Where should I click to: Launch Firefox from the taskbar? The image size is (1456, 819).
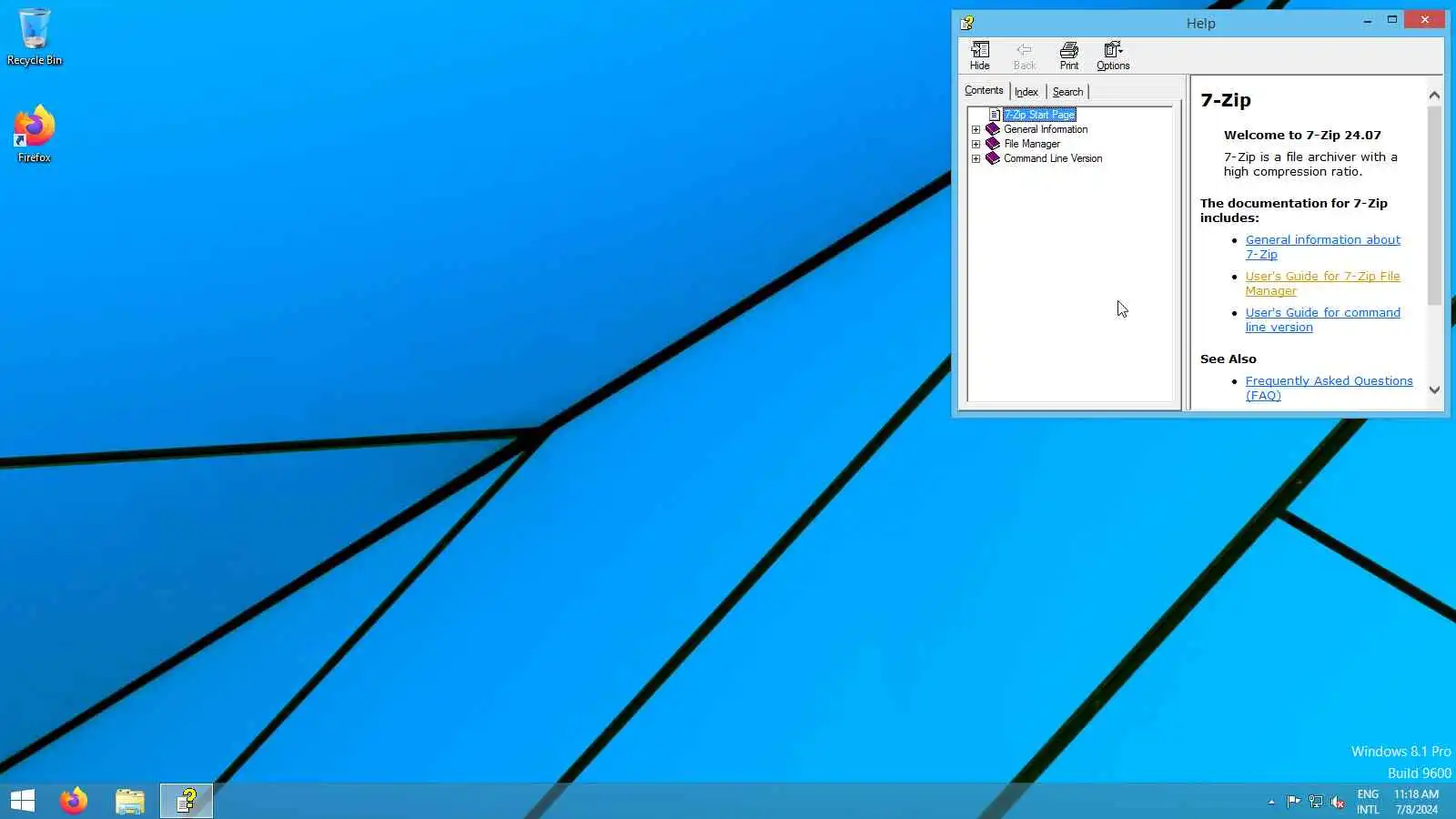(74, 801)
